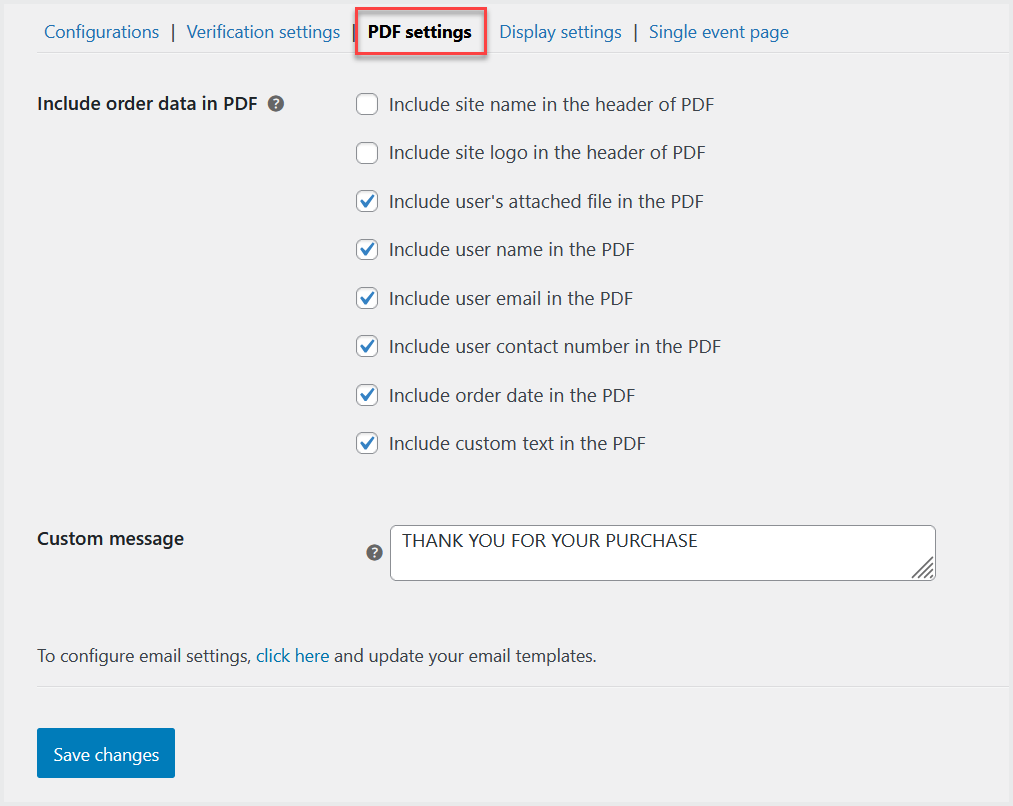The height and width of the screenshot is (806, 1013).
Task: Click help icon beside Include order data
Action: pyautogui.click(x=276, y=103)
